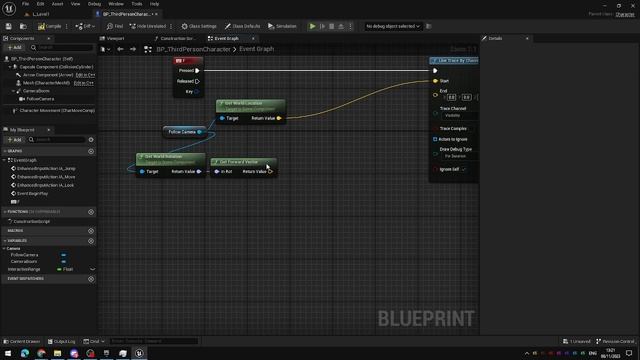Collapse the CameraBoom tree row

[13, 91]
